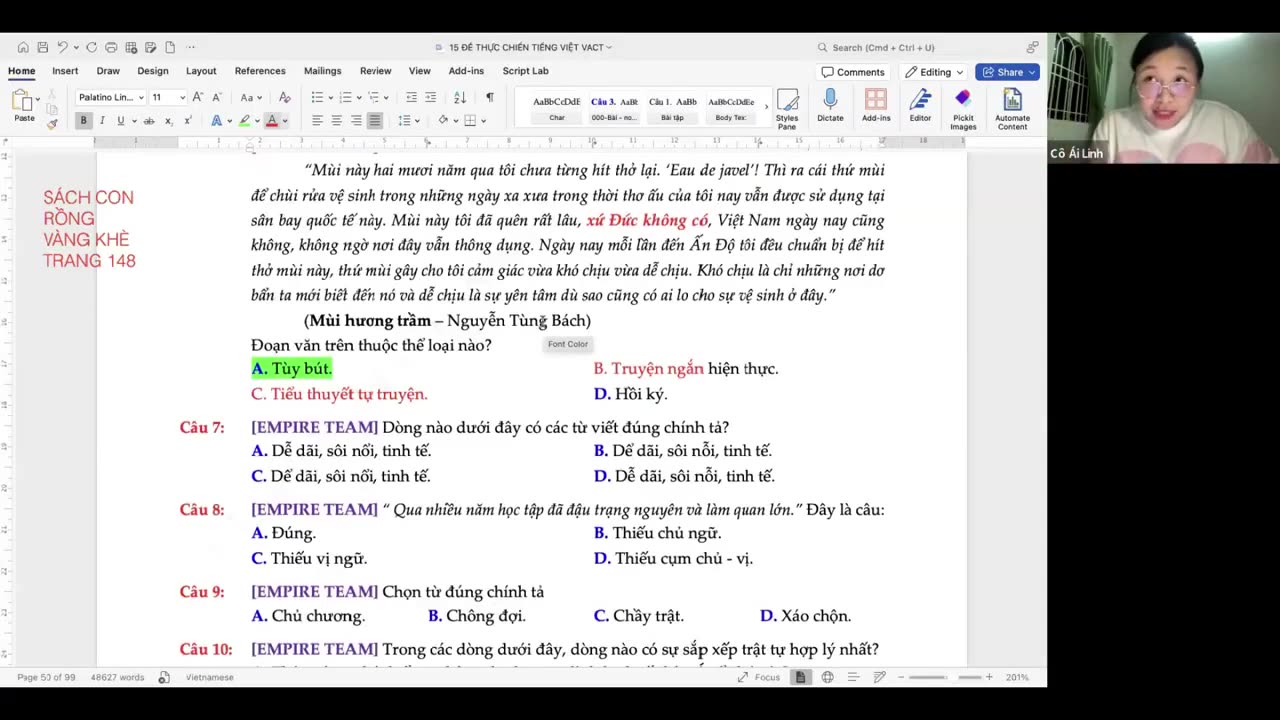
Task: Open the References tab
Action: (x=260, y=71)
